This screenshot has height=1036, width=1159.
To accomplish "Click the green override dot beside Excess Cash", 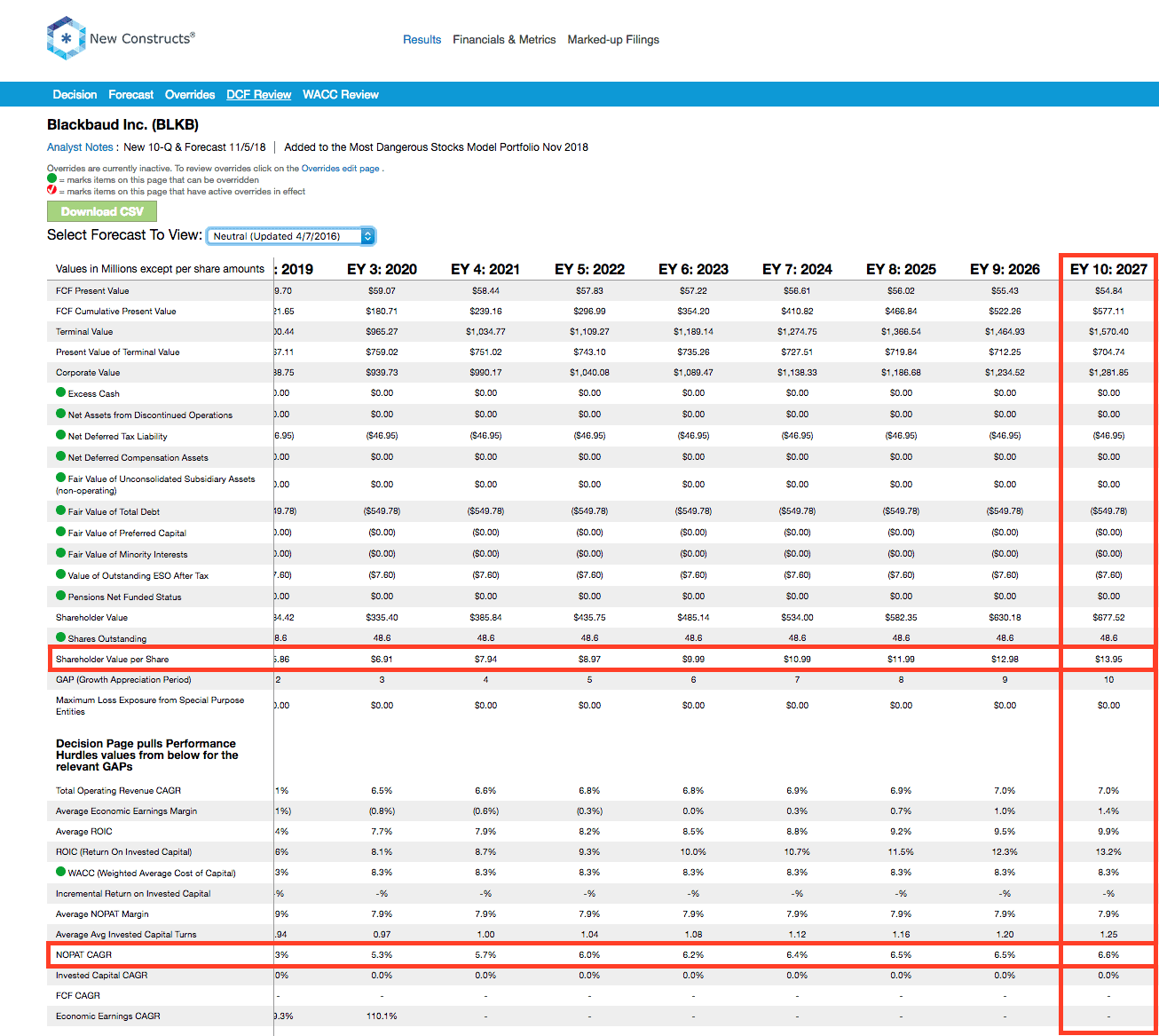I will 61,392.
